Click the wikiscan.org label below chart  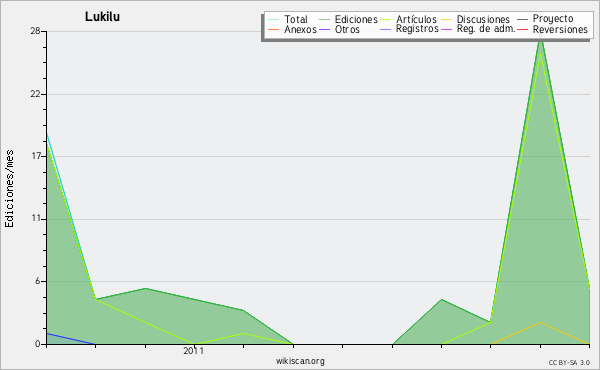coord(300,361)
